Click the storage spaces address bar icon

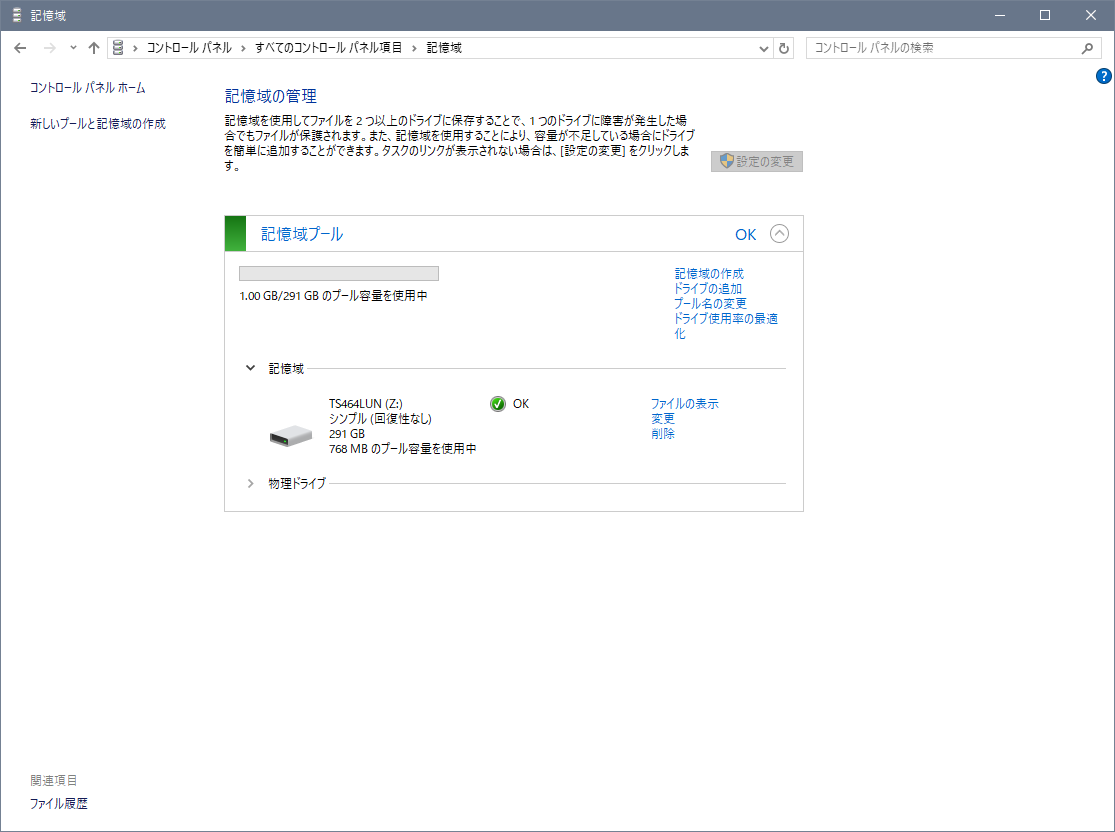pyautogui.click(x=118, y=48)
